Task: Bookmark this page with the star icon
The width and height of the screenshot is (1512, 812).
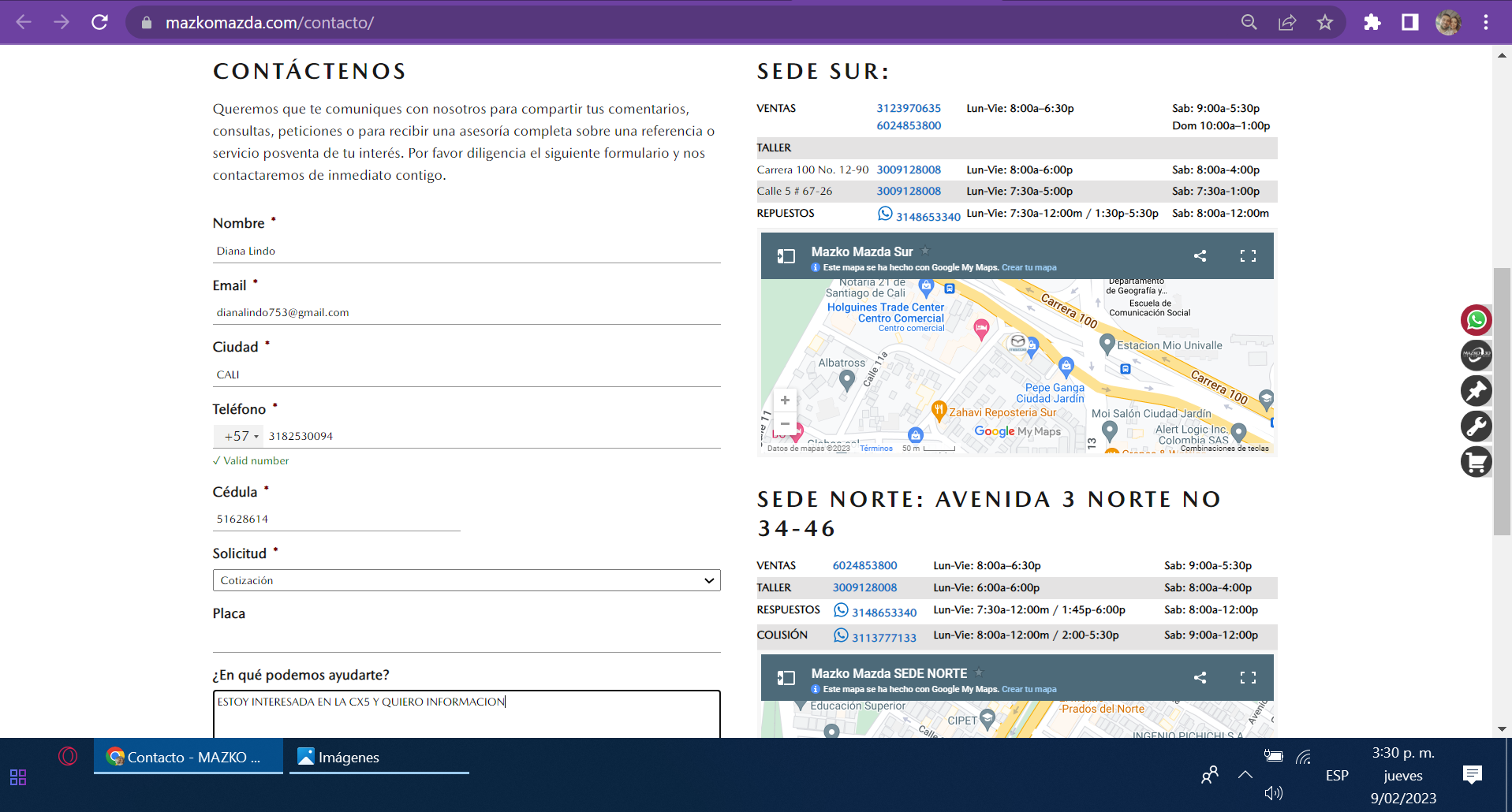Action: tap(1325, 22)
